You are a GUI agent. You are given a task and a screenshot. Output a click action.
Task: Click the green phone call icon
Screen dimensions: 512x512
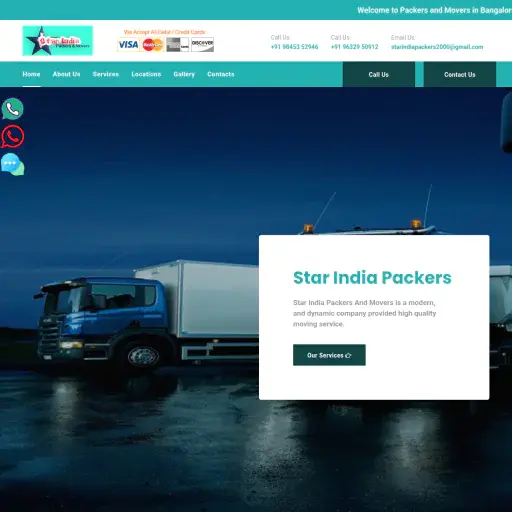13,109
